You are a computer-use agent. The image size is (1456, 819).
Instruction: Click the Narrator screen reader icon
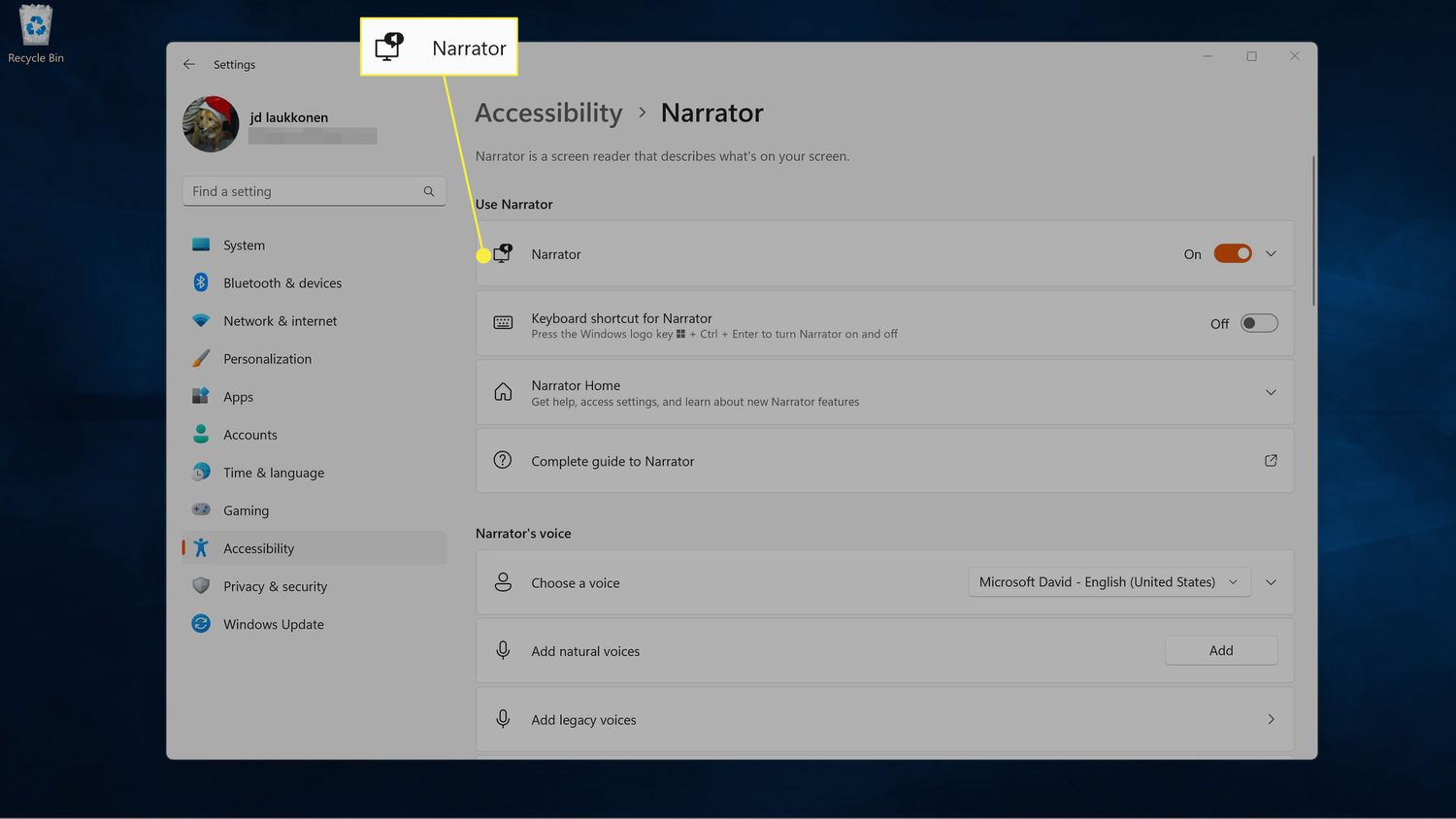coord(503,253)
